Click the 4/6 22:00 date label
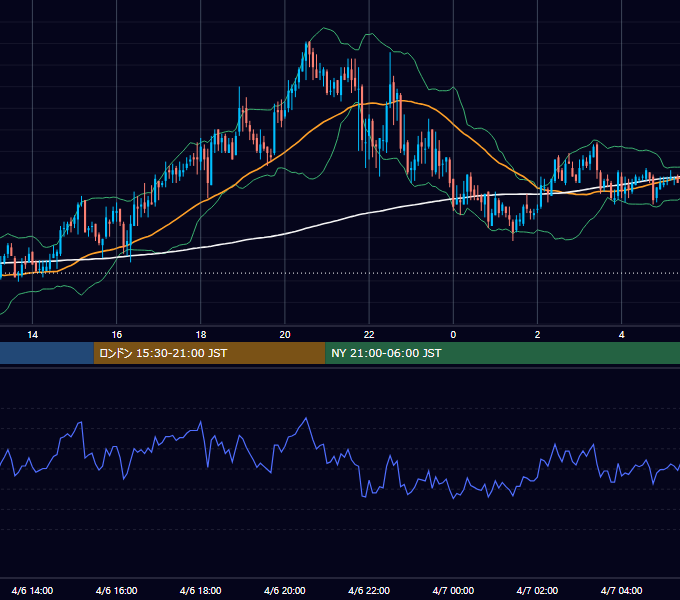 [x=369, y=590]
